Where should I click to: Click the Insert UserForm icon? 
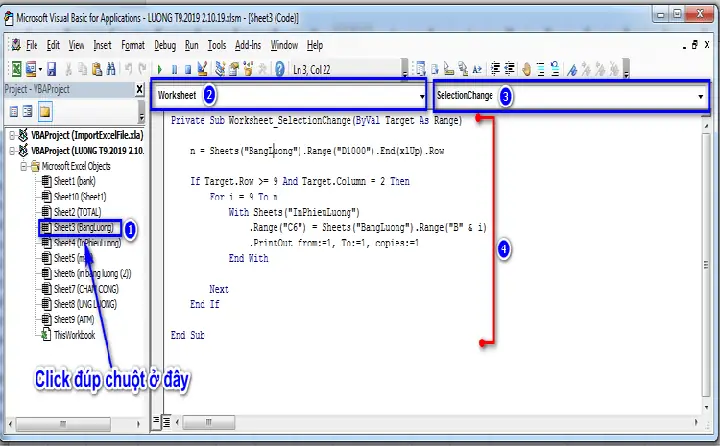coord(31,69)
